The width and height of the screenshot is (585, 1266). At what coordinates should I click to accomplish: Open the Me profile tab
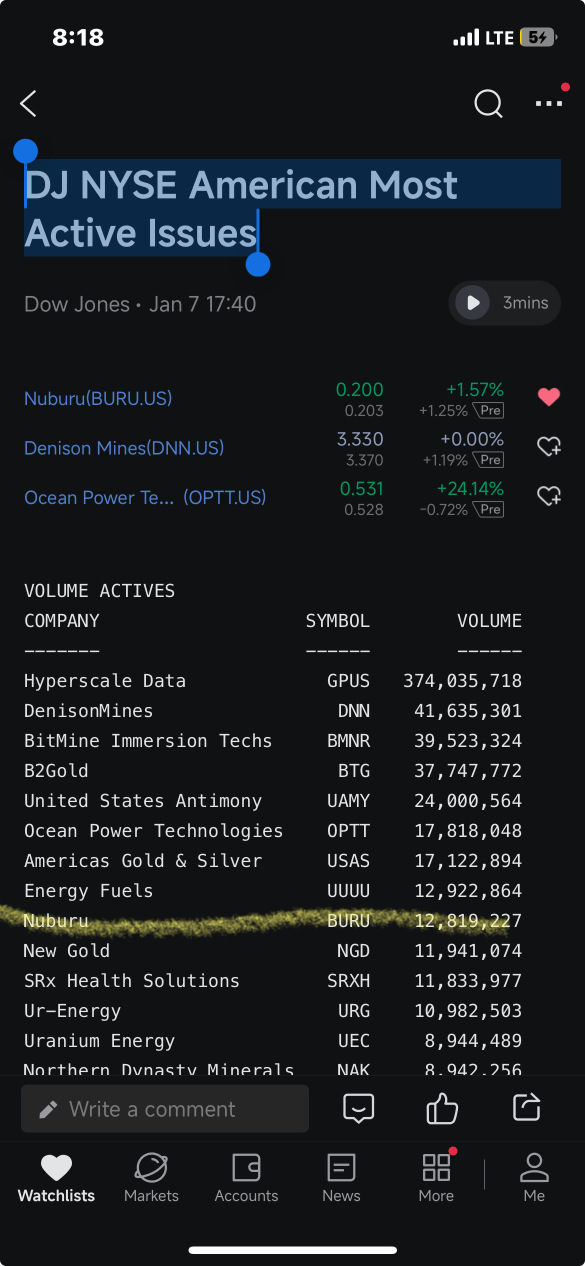tap(534, 1178)
